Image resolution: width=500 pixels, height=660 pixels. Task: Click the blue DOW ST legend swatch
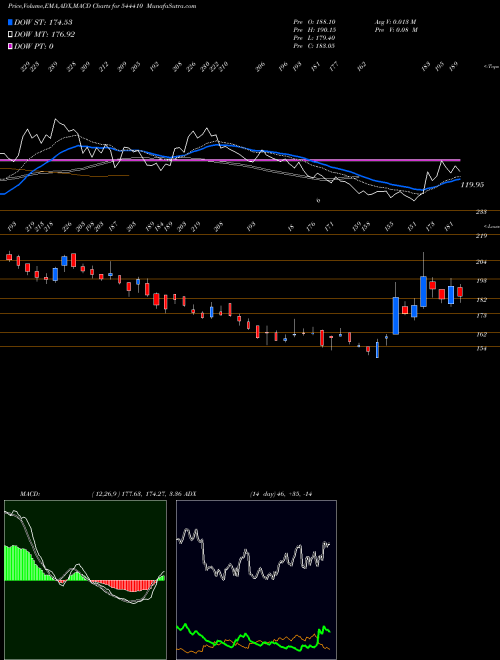coord(10,22)
